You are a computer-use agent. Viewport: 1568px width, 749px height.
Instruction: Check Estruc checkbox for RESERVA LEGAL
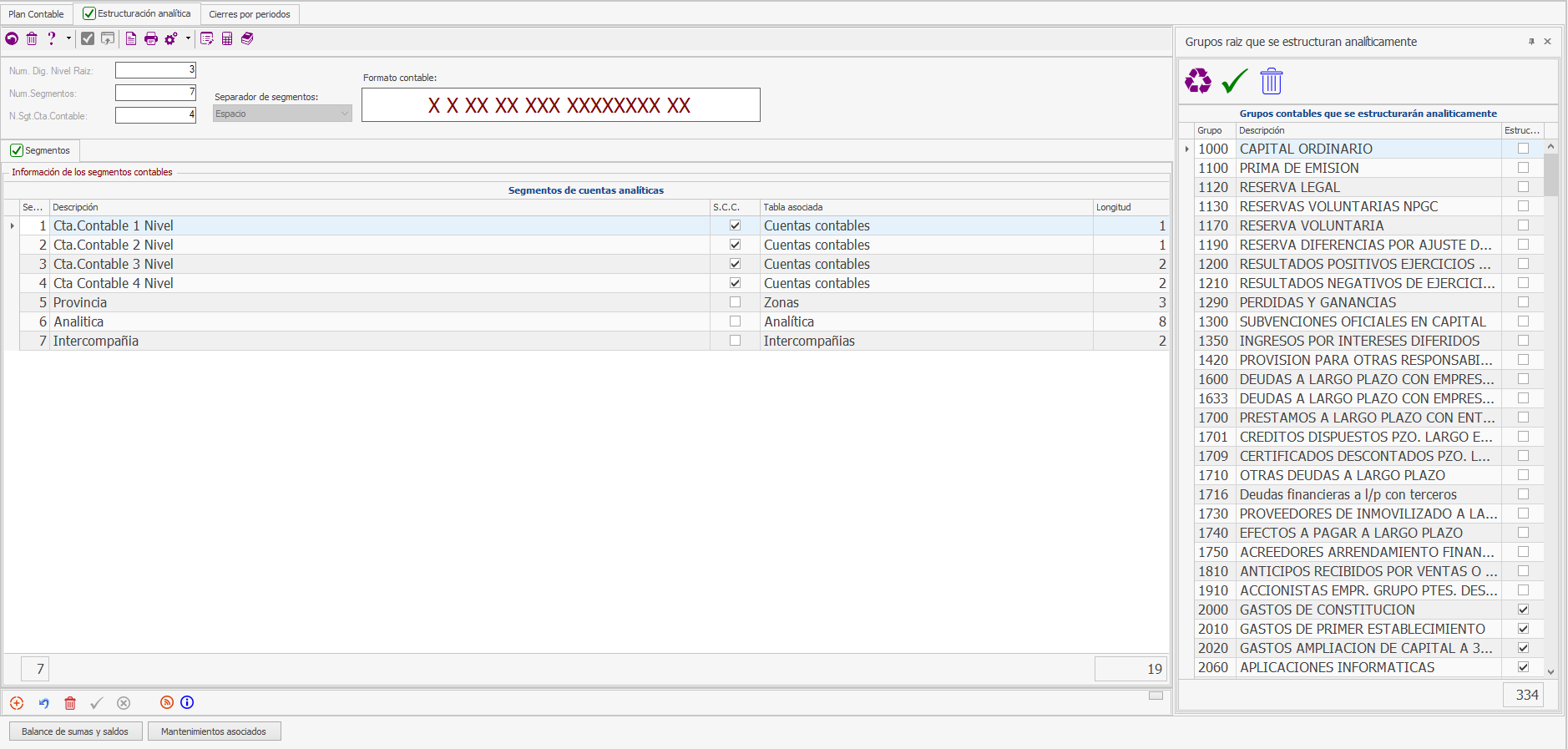pos(1523,187)
